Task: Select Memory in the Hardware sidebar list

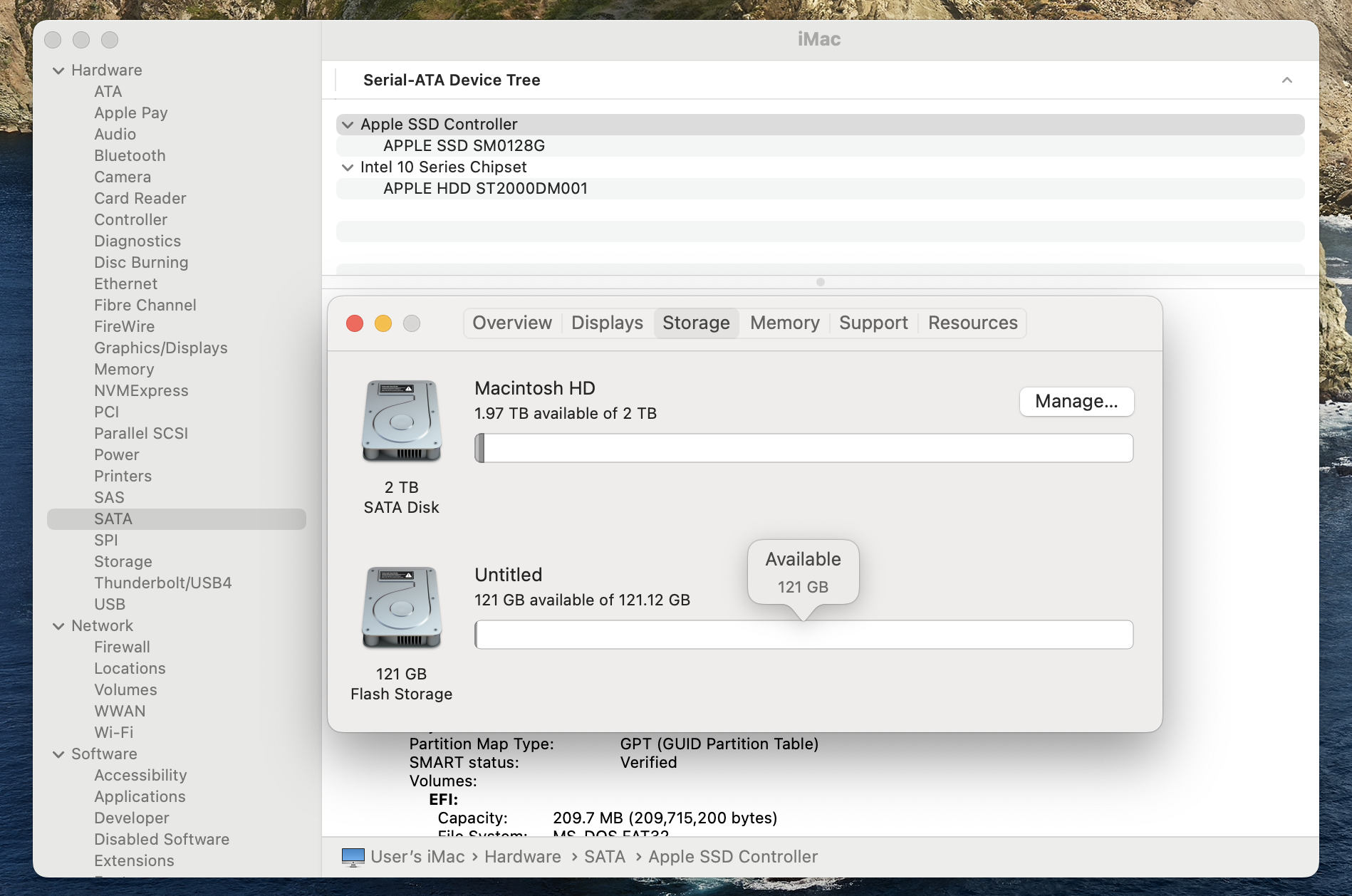Action: tap(124, 370)
